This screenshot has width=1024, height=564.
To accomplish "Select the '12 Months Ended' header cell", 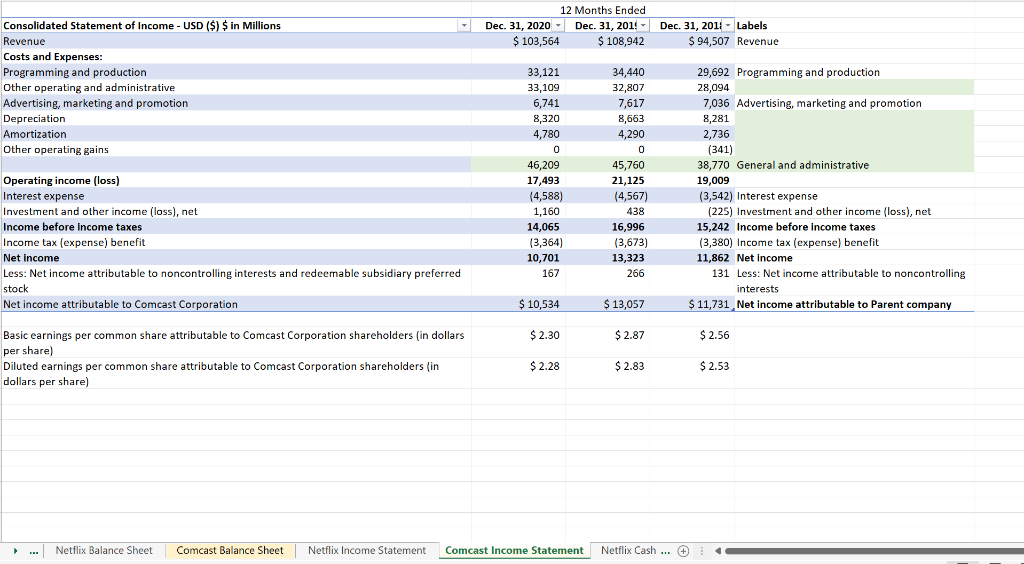I will [x=603, y=10].
